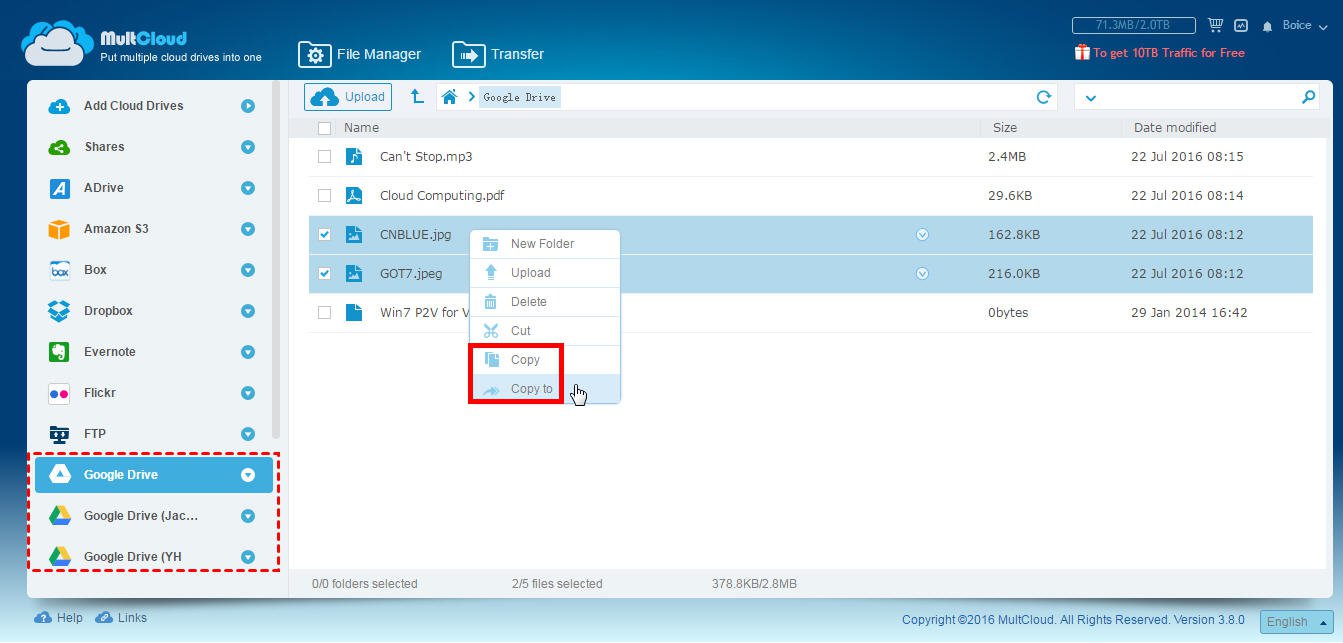
Task: Refresh the file list
Action: (x=1044, y=97)
